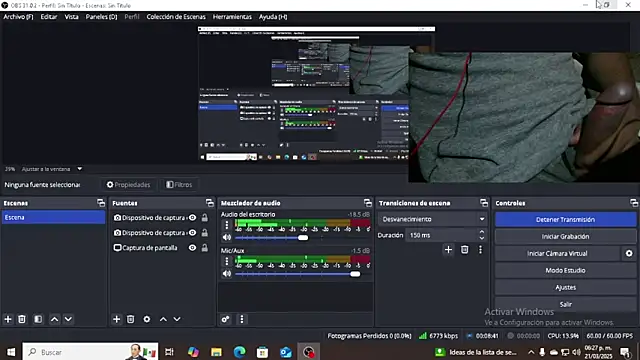Image resolution: width=640 pixels, height=360 pixels.
Task: Open advanced audio properties gears icon
Action: pyautogui.click(x=225, y=319)
